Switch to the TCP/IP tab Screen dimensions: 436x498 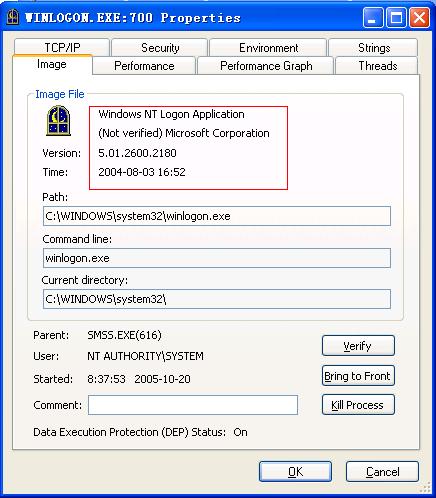62,47
